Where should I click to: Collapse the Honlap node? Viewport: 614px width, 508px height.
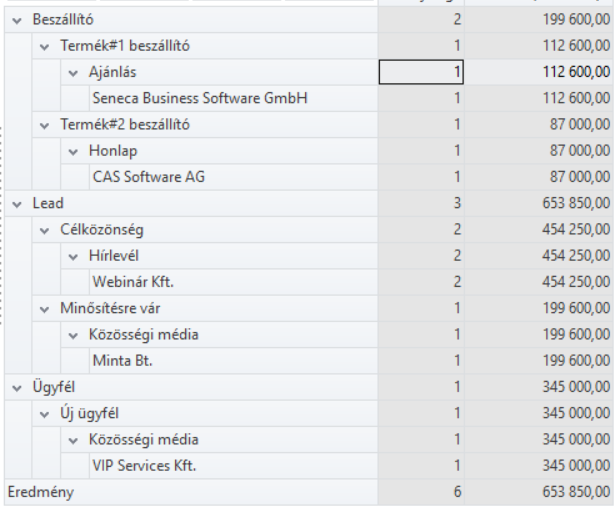pyautogui.click(x=73, y=151)
